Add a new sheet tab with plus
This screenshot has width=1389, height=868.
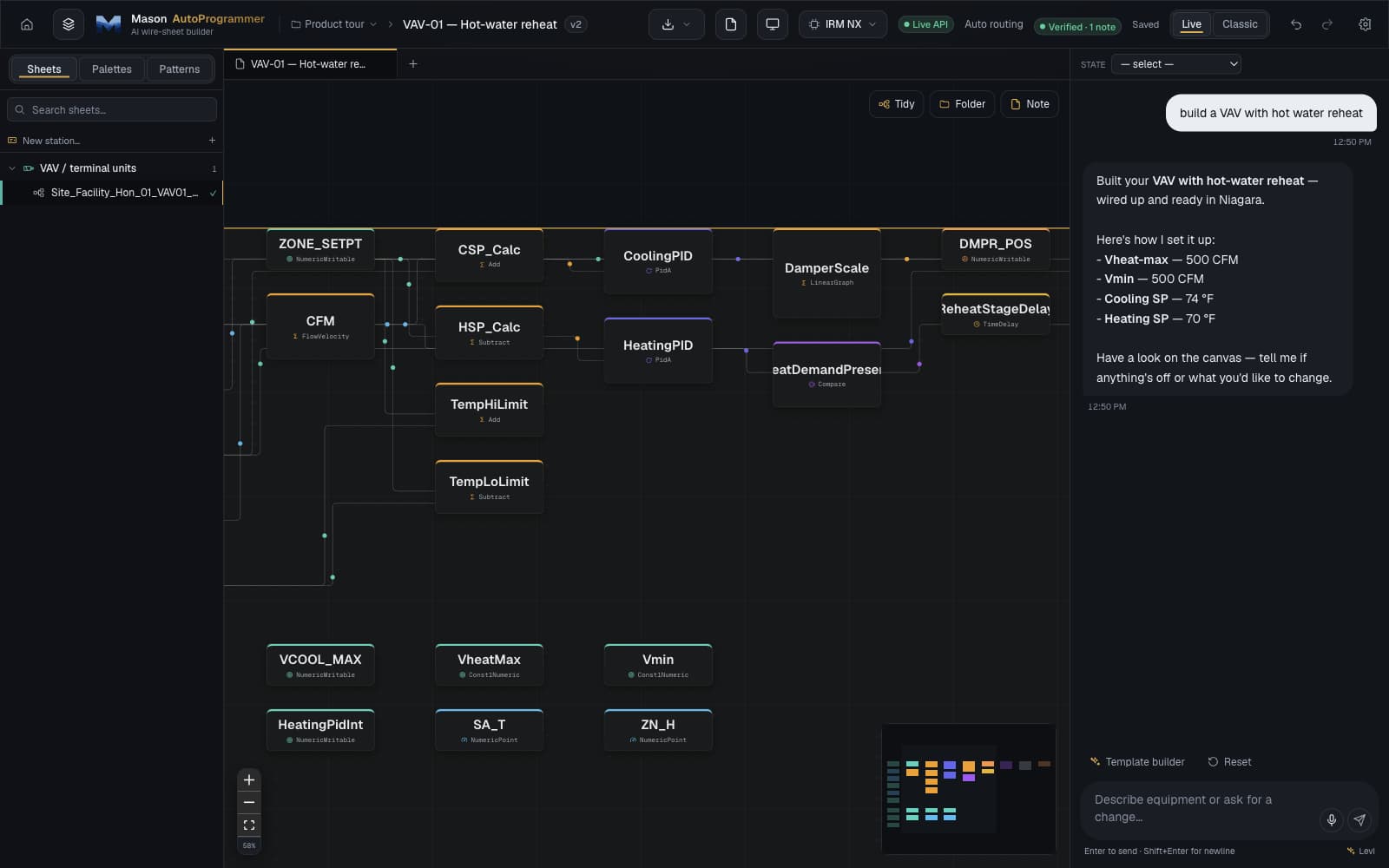tap(413, 64)
